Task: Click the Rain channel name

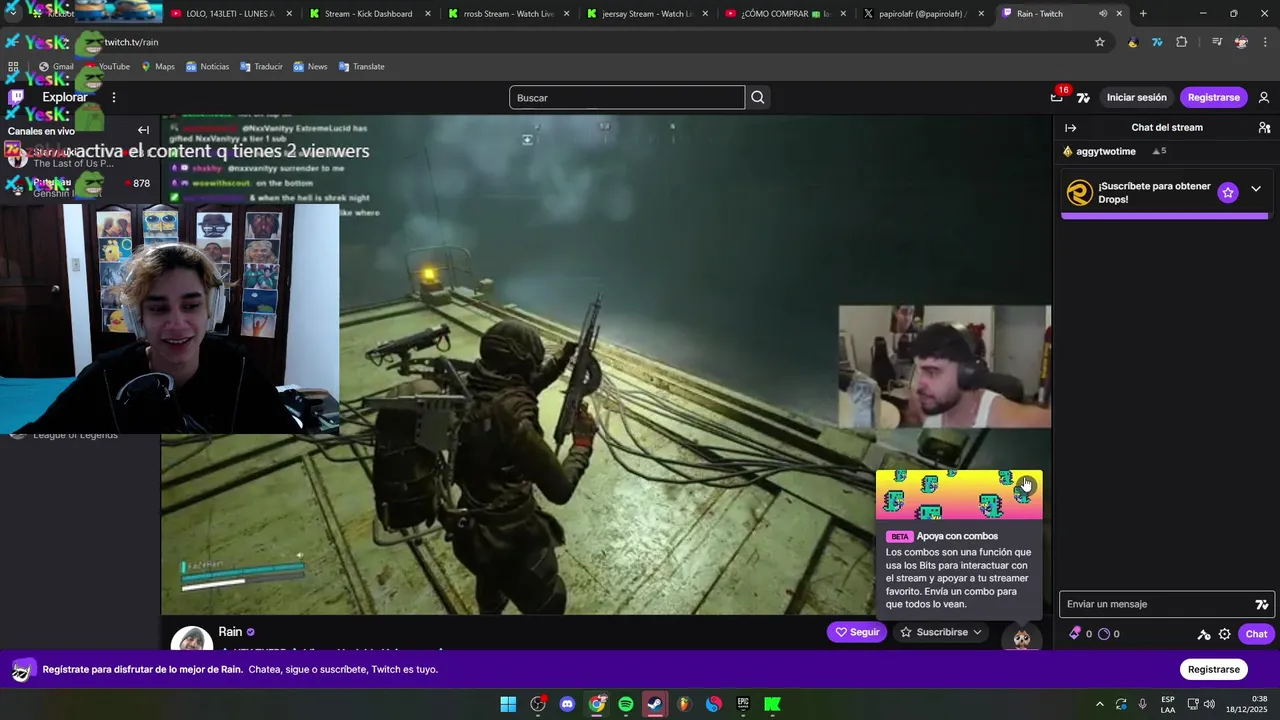Action: click(x=230, y=632)
